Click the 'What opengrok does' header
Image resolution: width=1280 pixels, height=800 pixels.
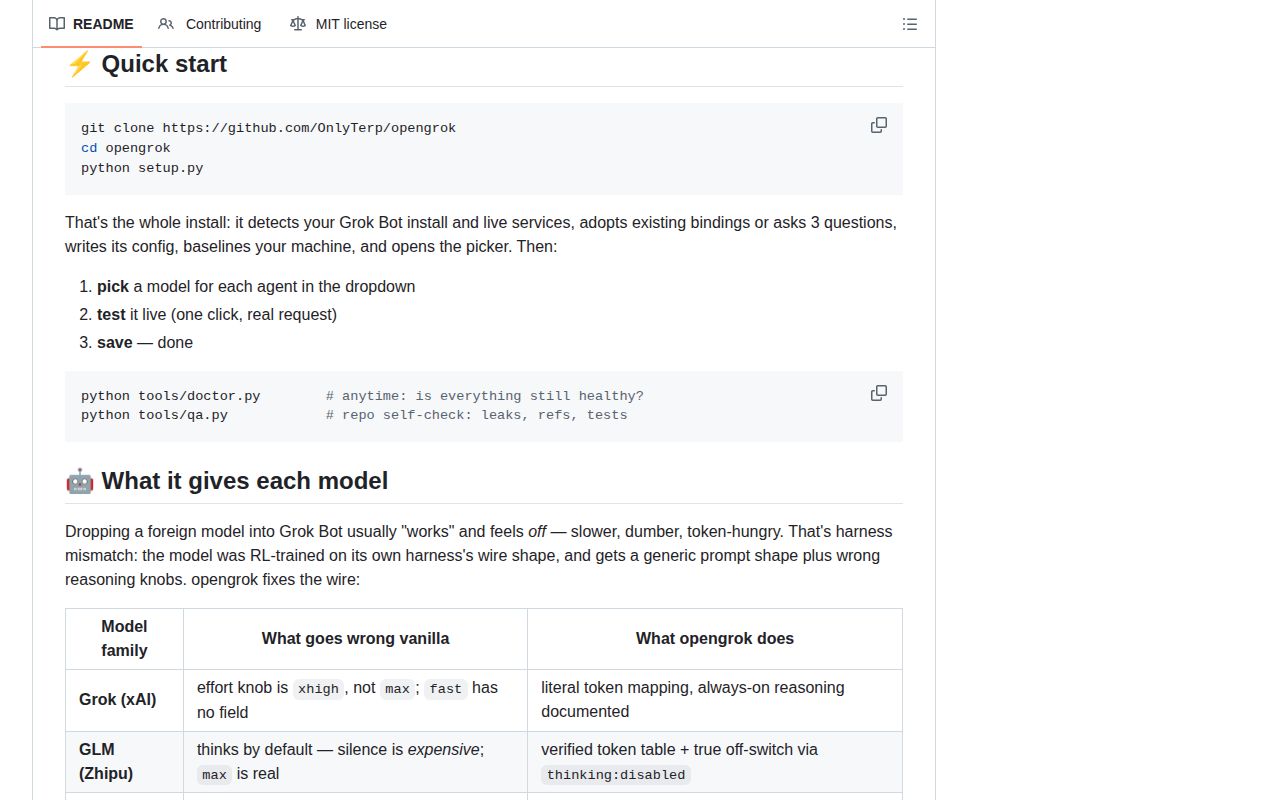pyautogui.click(x=715, y=638)
